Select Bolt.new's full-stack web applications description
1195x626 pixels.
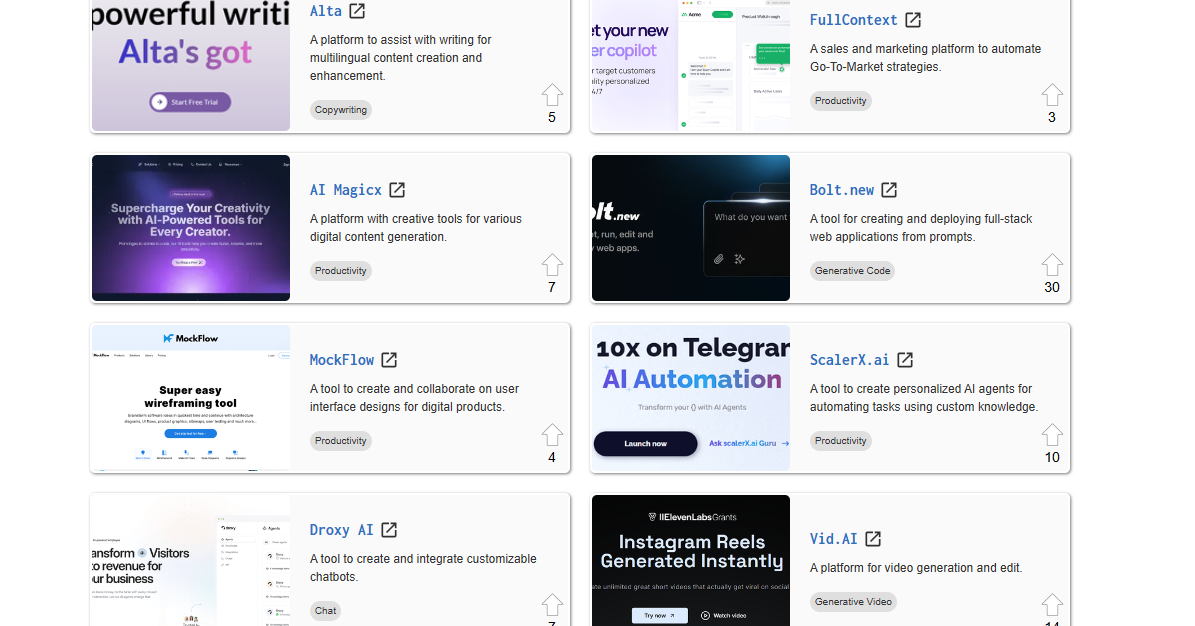coord(921,228)
